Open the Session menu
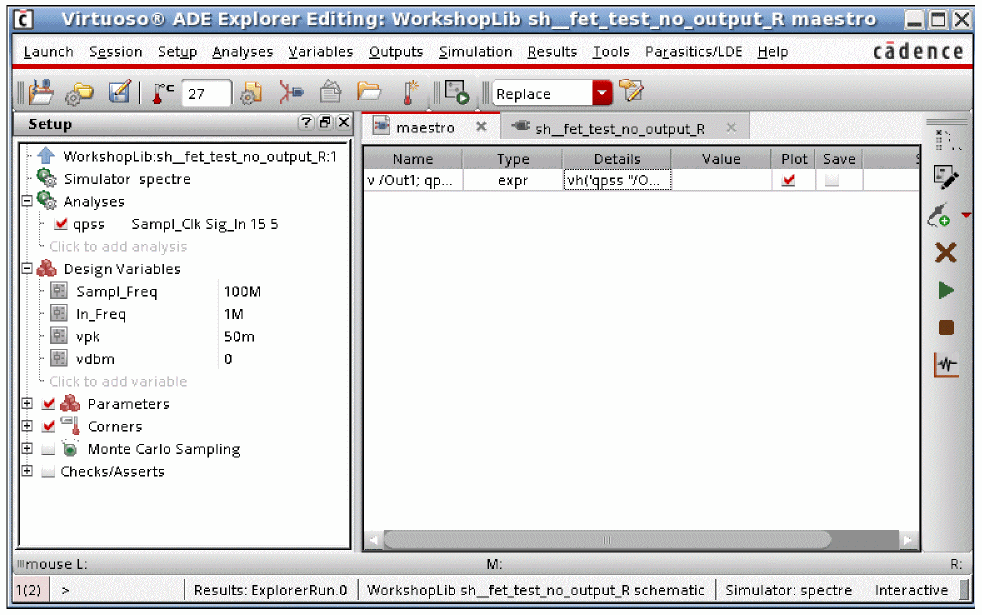The width and height of the screenshot is (982, 615). (115, 52)
